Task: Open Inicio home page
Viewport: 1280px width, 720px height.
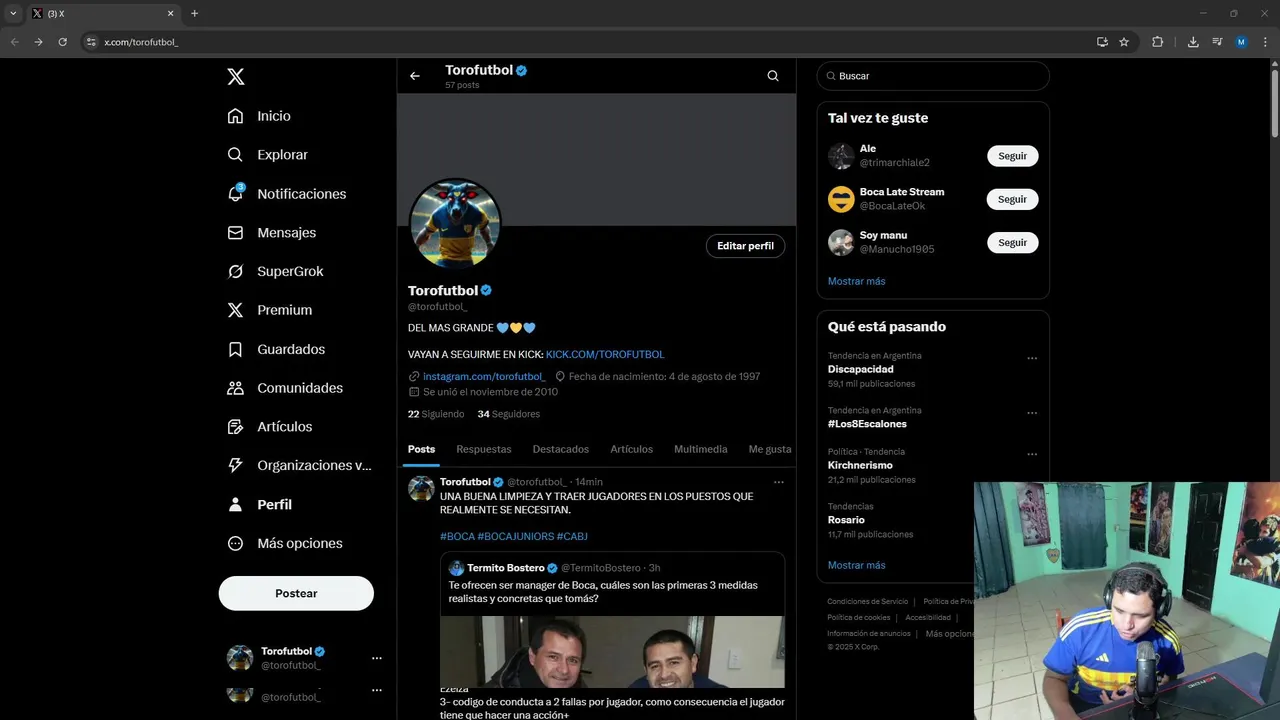Action: click(260, 116)
